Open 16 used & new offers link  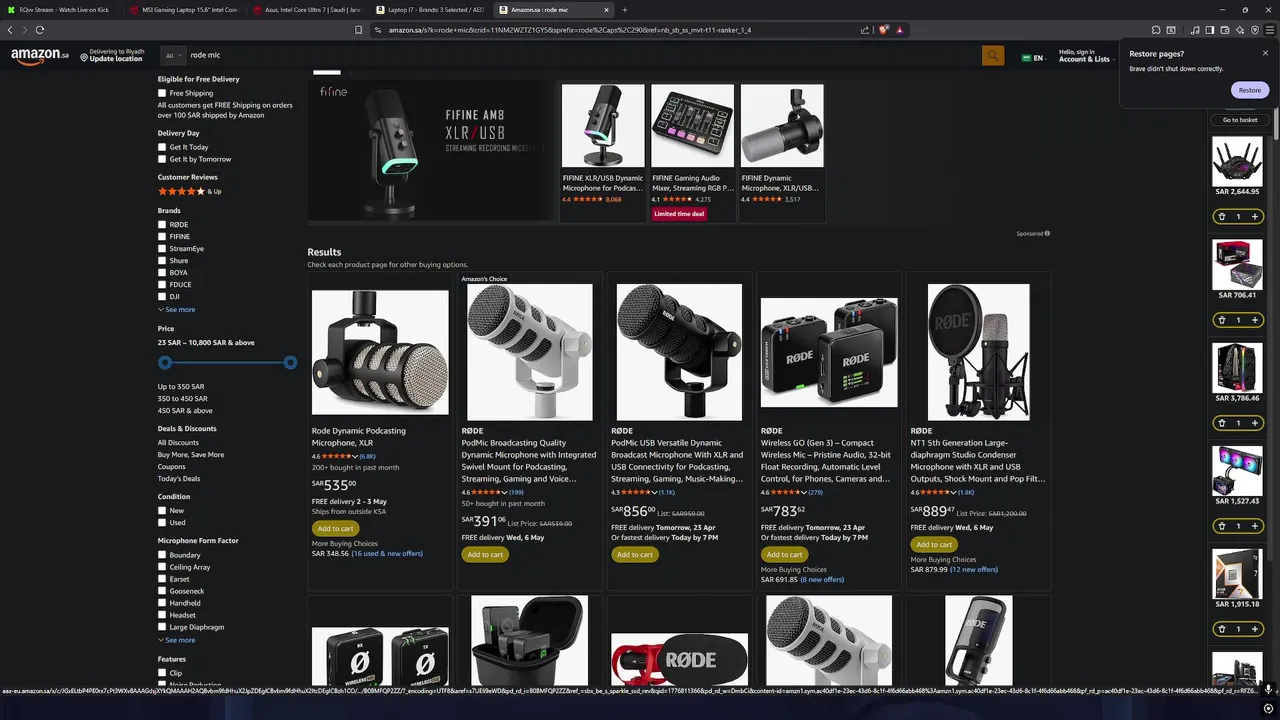coord(387,553)
